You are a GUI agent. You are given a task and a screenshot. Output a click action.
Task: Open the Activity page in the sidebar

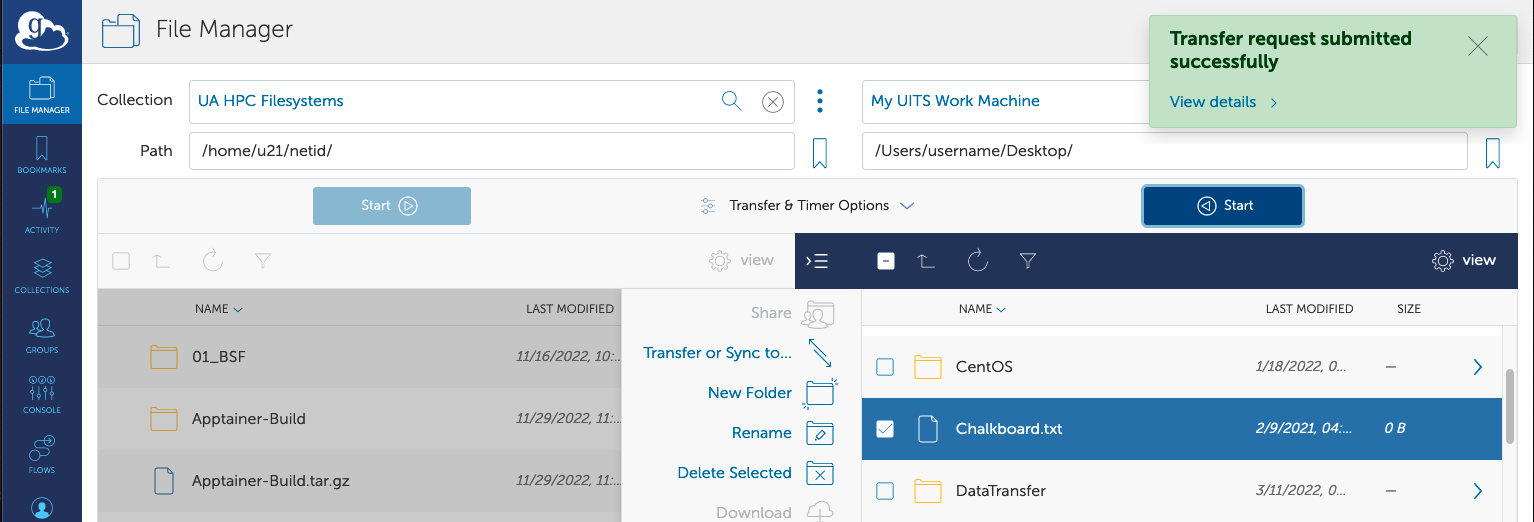click(x=41, y=213)
